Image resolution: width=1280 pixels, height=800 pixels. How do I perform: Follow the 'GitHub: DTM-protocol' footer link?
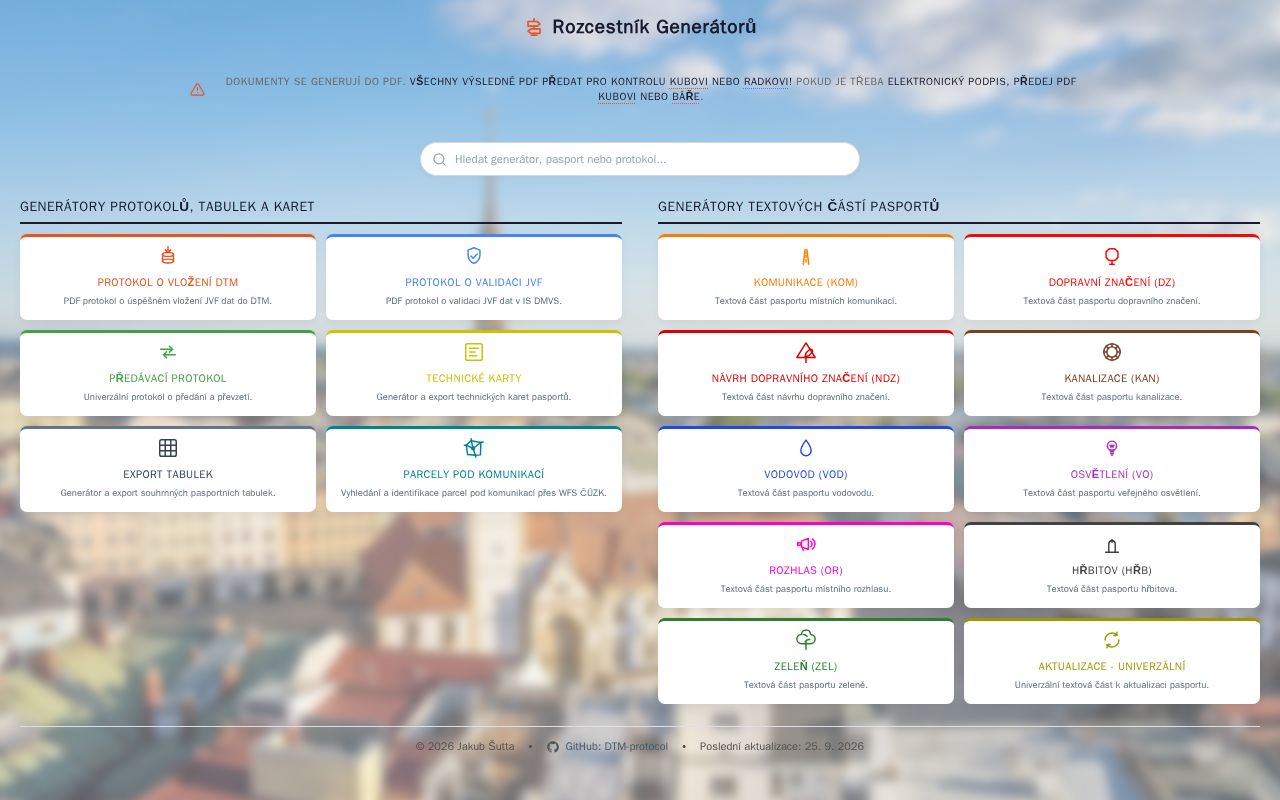tap(616, 747)
